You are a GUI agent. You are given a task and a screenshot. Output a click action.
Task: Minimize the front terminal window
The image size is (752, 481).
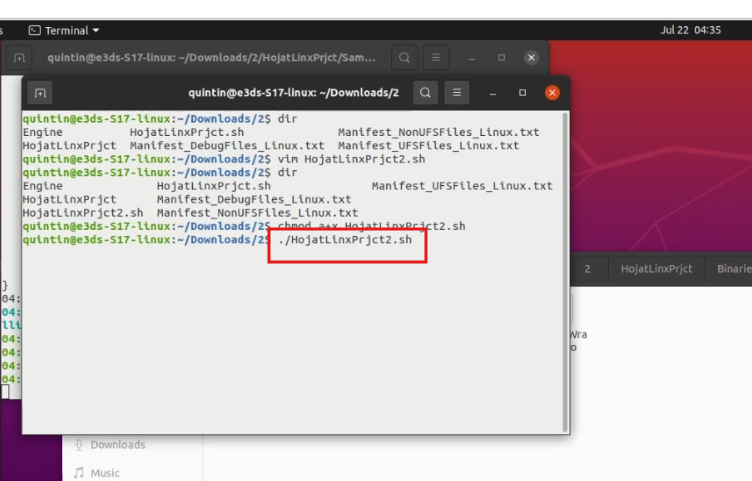(x=493, y=93)
